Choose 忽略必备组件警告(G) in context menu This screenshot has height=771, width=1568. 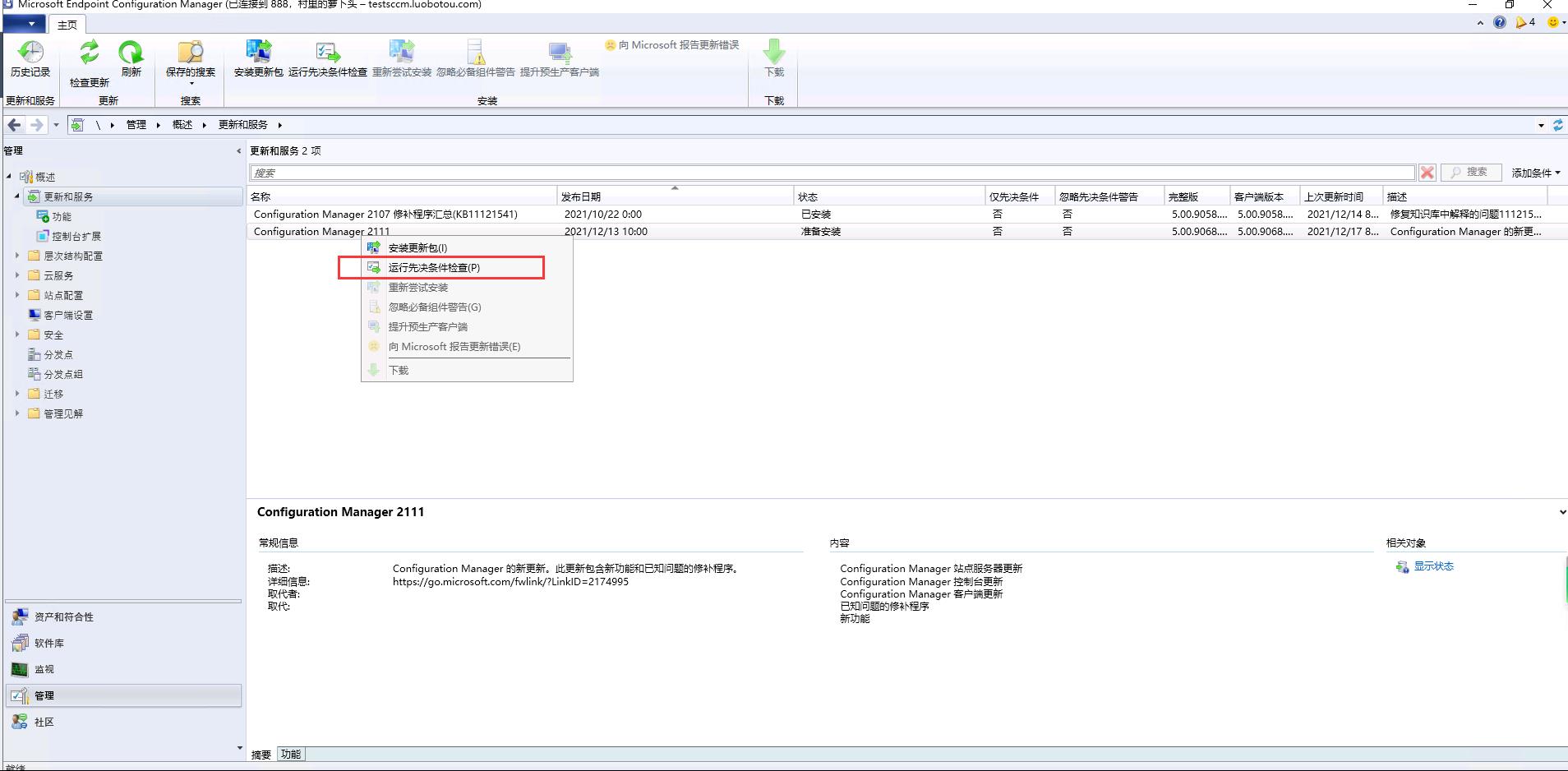click(467, 307)
